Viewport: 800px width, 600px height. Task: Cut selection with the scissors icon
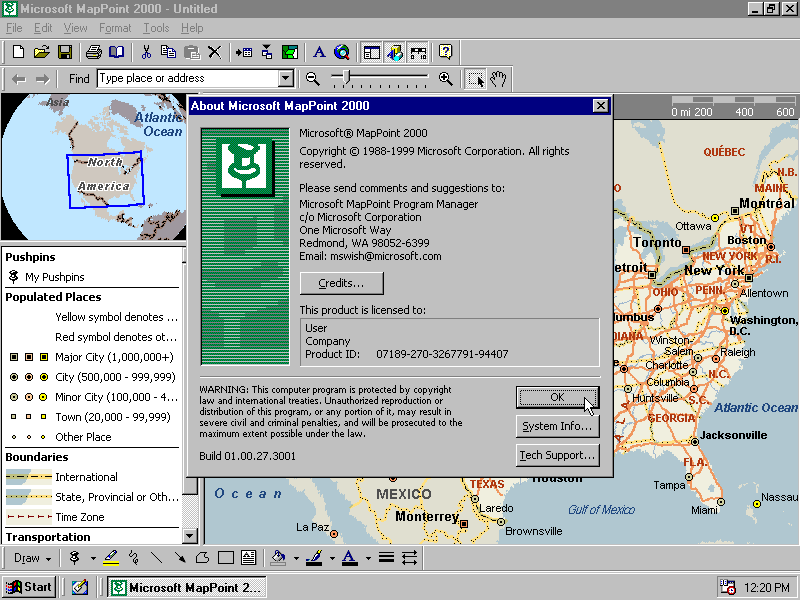click(146, 52)
